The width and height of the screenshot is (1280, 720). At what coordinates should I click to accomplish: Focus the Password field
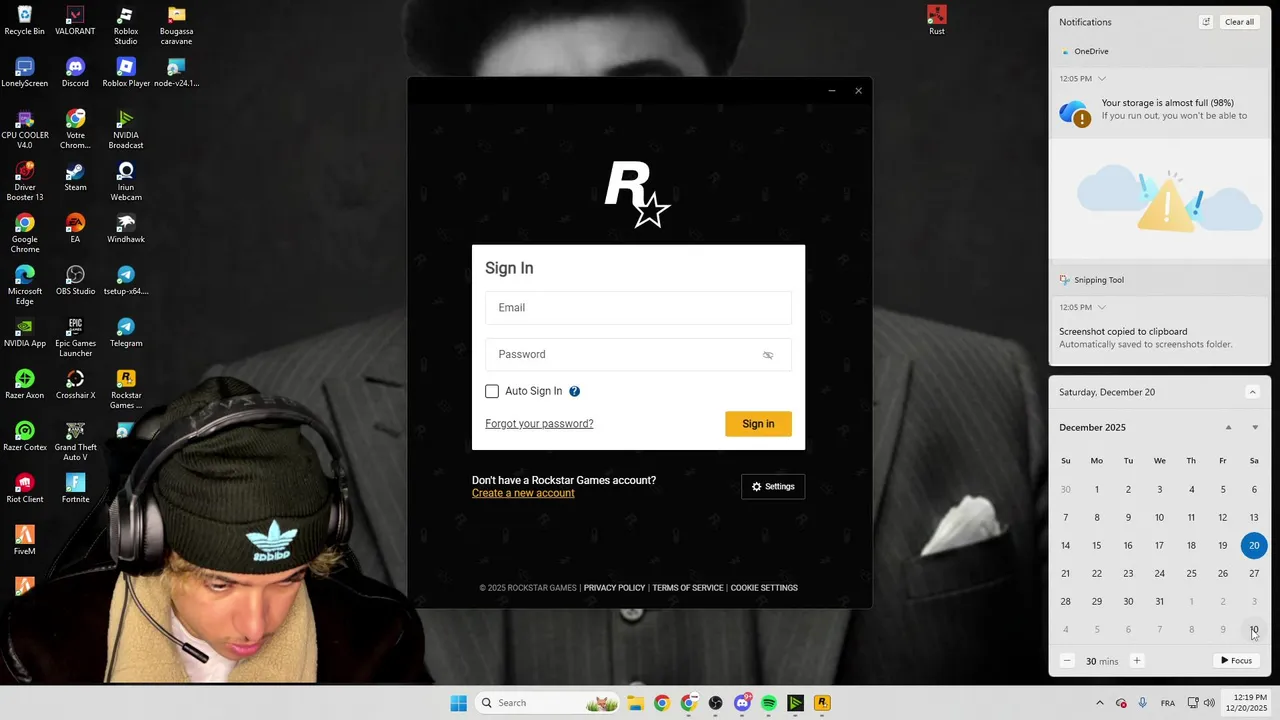[638, 355]
